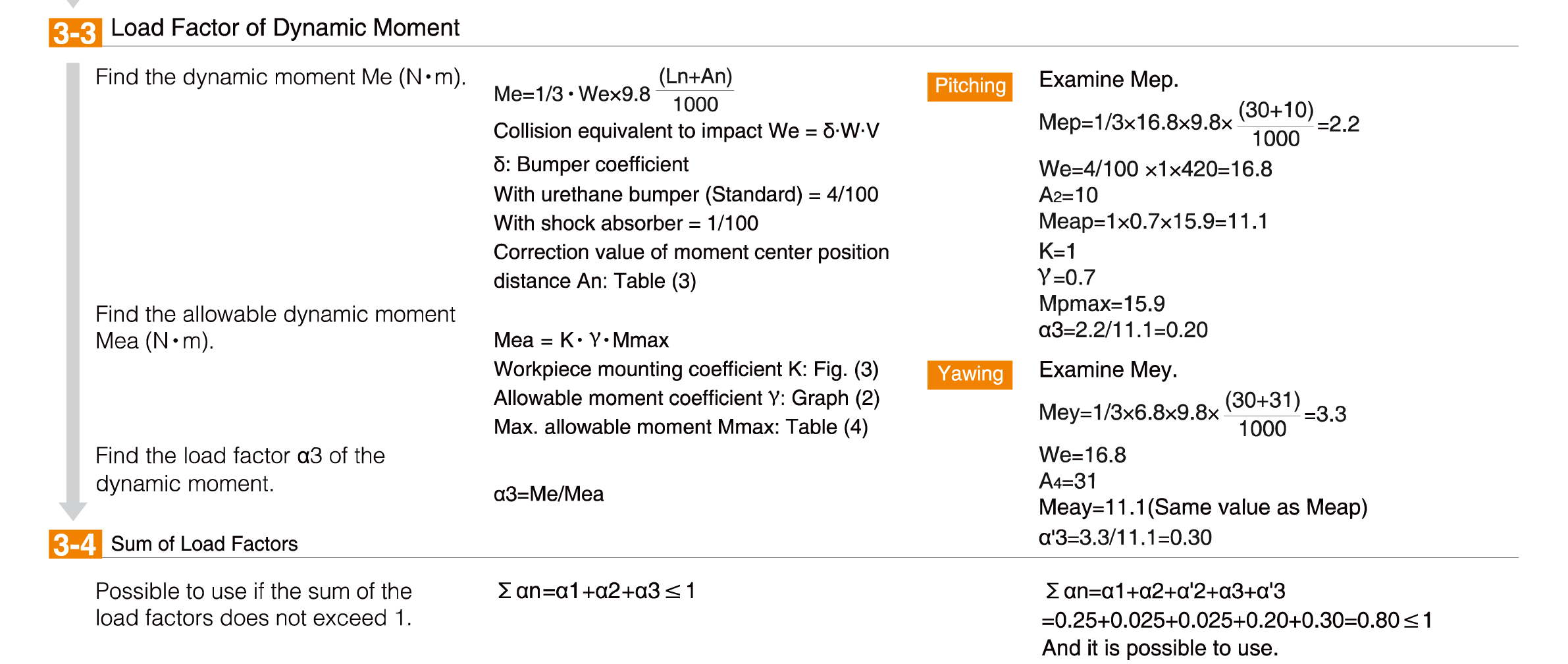This screenshot has height=664, width=1568.
Task: Click the orange 3-4 section badge
Action: click(75, 544)
